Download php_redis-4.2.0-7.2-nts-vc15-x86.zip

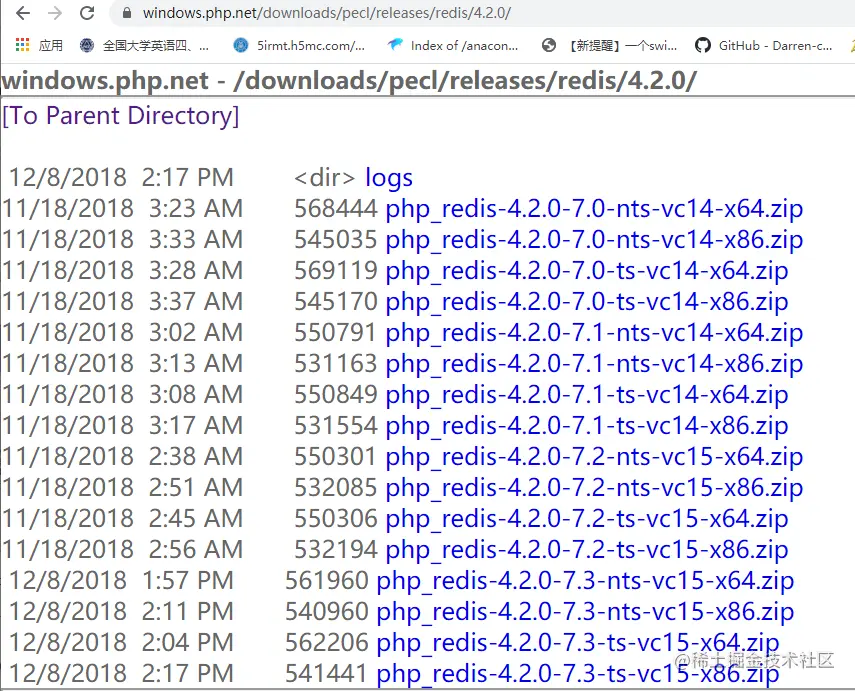click(594, 488)
